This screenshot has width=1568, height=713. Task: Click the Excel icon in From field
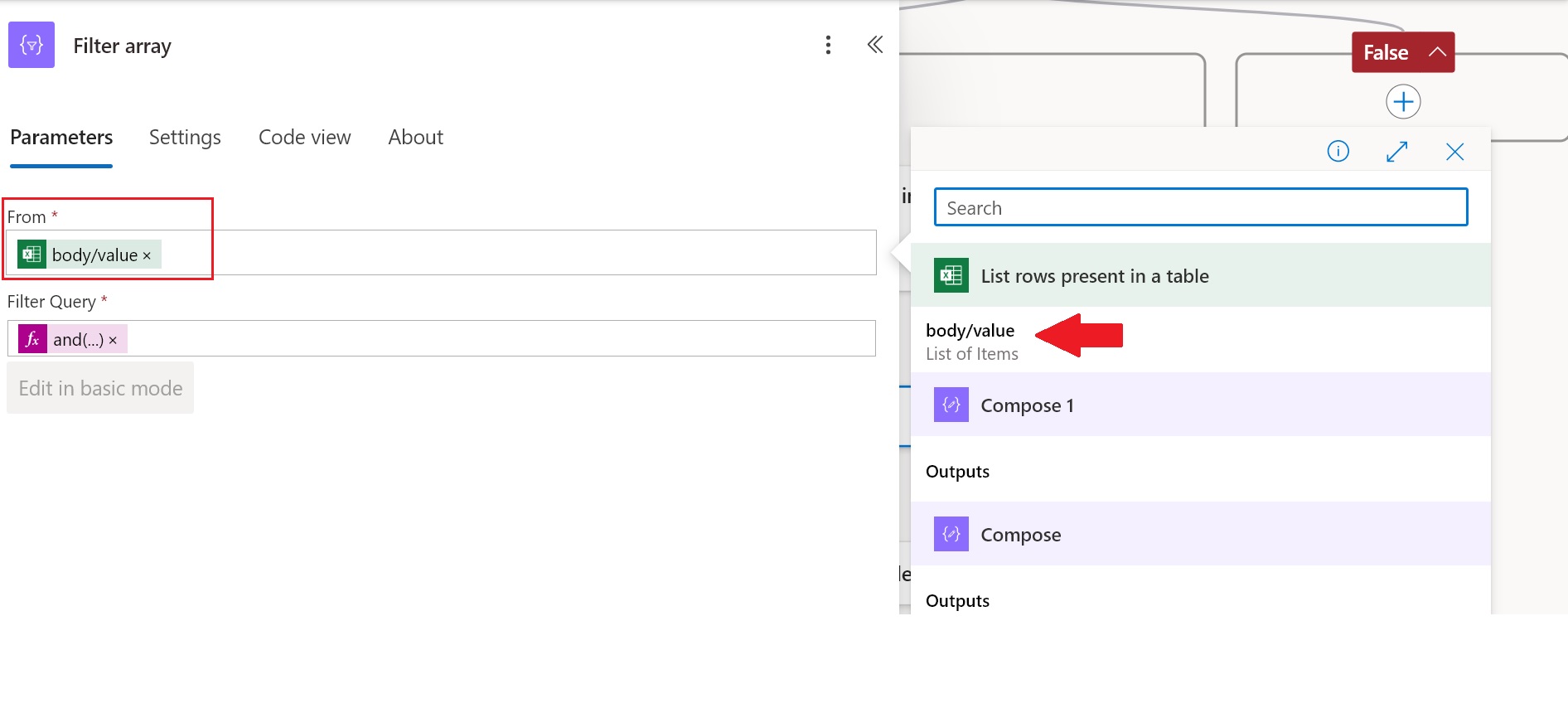coord(31,255)
